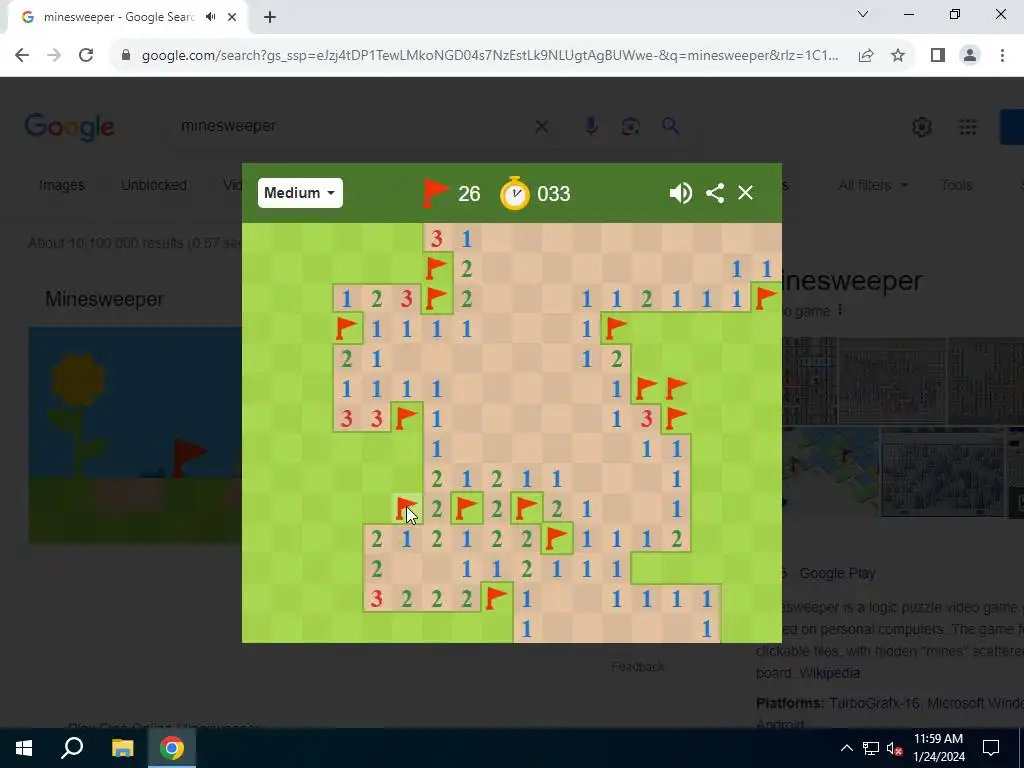Click the flag under the mouse cursor
The height and width of the screenshot is (768, 1024).
coord(406,509)
